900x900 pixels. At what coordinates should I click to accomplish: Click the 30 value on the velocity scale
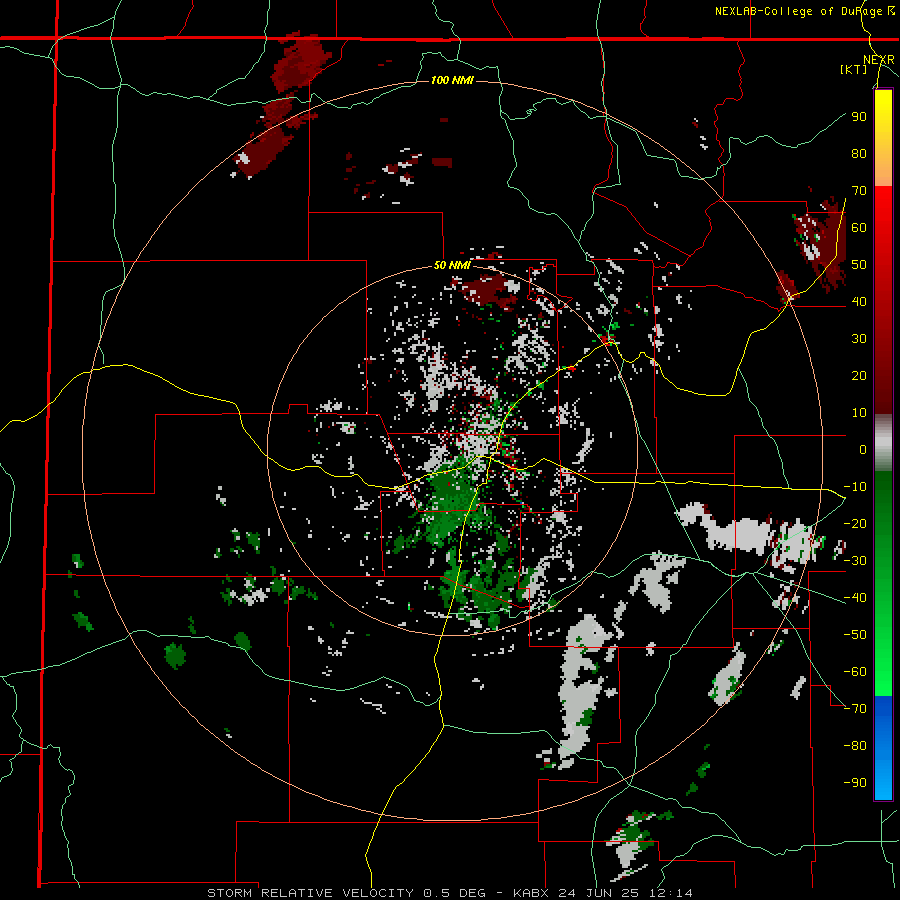click(859, 339)
